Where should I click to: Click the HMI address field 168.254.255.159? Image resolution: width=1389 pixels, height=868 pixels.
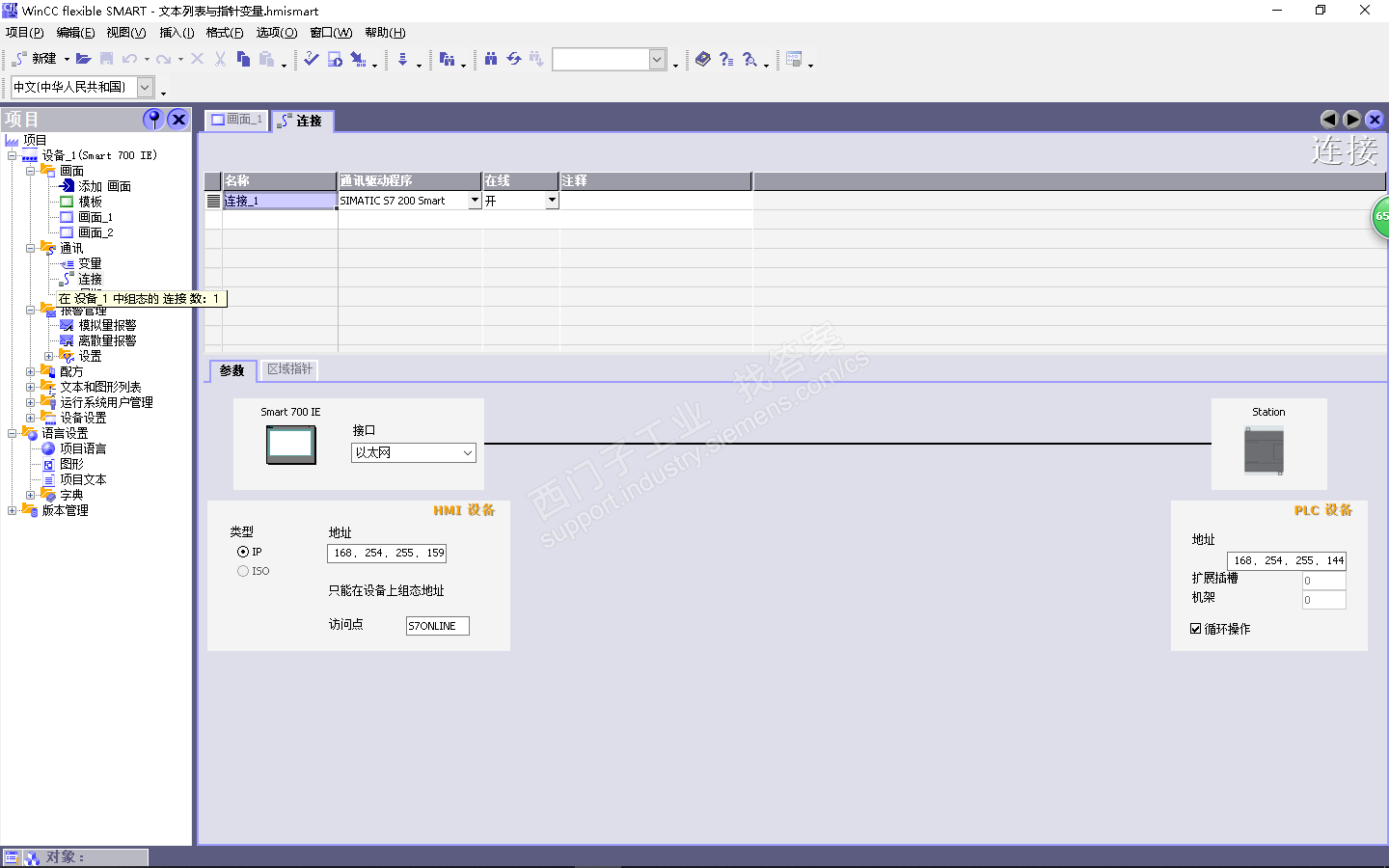coord(387,553)
